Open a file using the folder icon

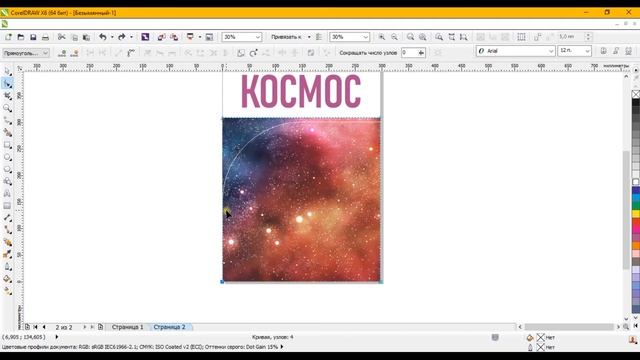pos(20,37)
